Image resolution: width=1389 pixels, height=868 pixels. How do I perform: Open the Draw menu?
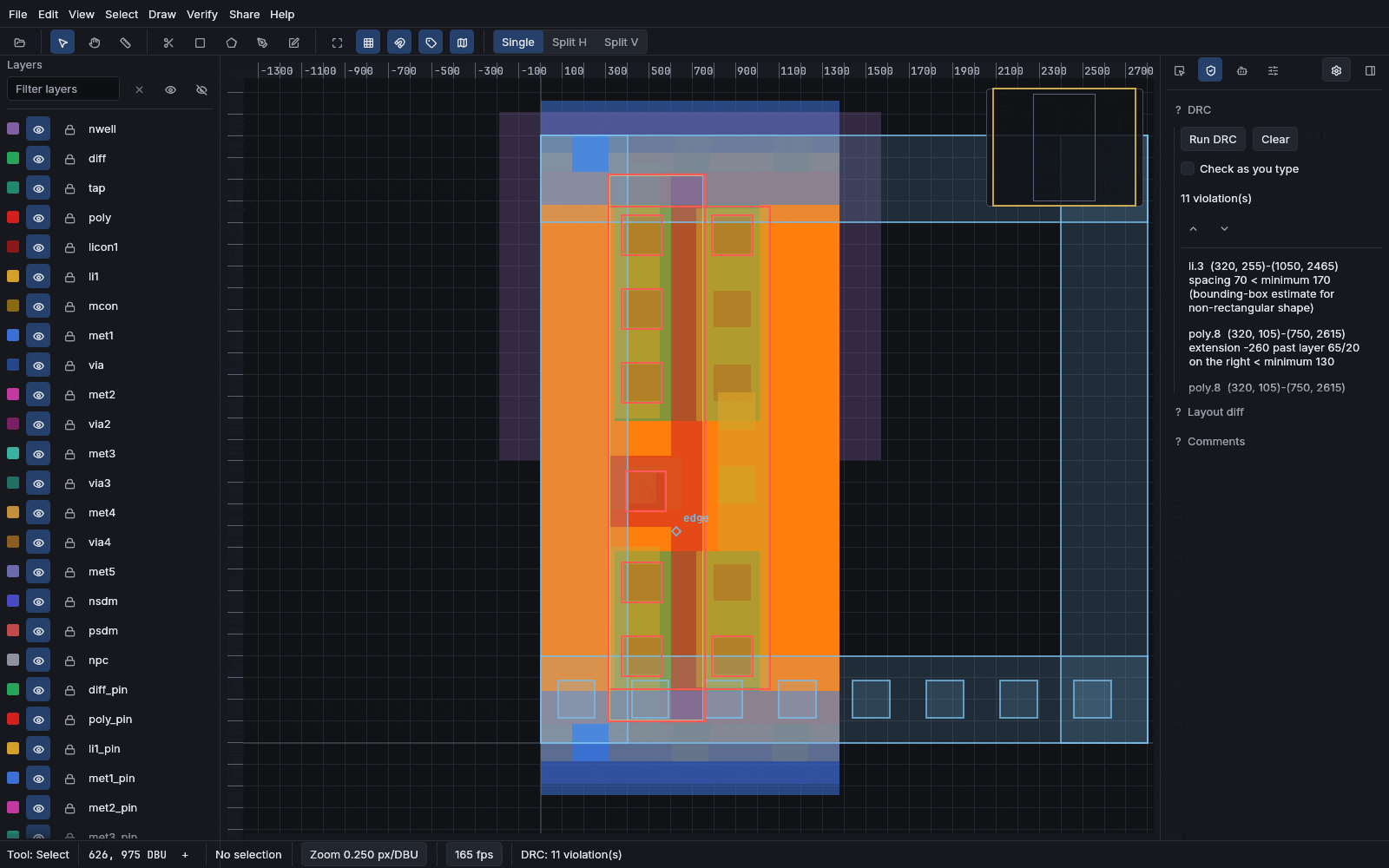[x=162, y=15]
